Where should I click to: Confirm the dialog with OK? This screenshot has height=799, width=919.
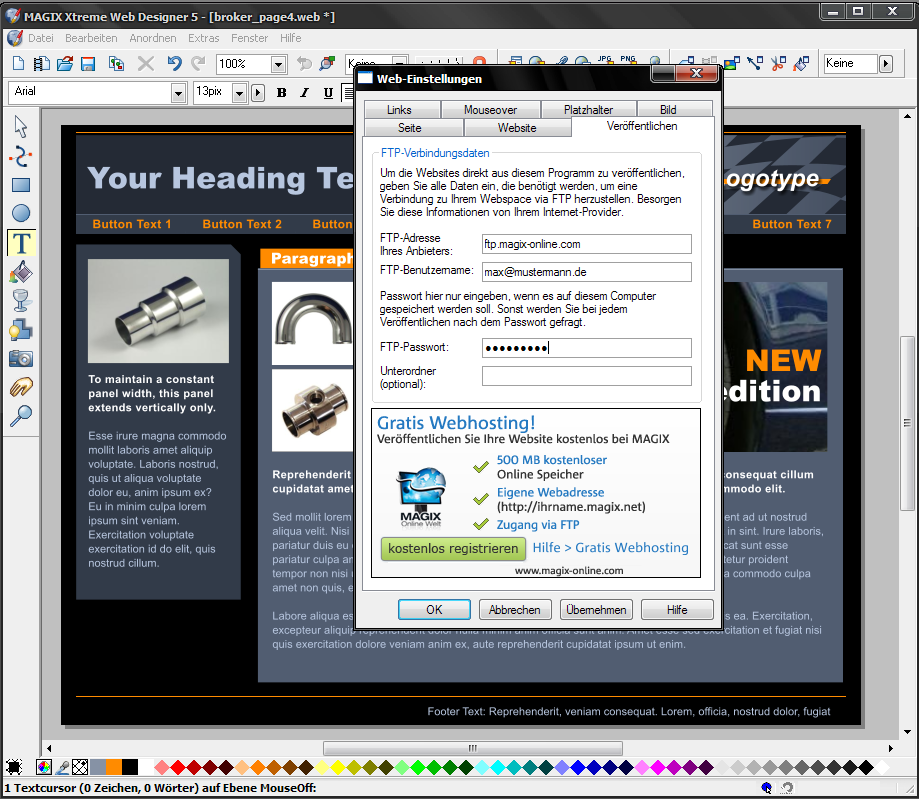coord(434,610)
